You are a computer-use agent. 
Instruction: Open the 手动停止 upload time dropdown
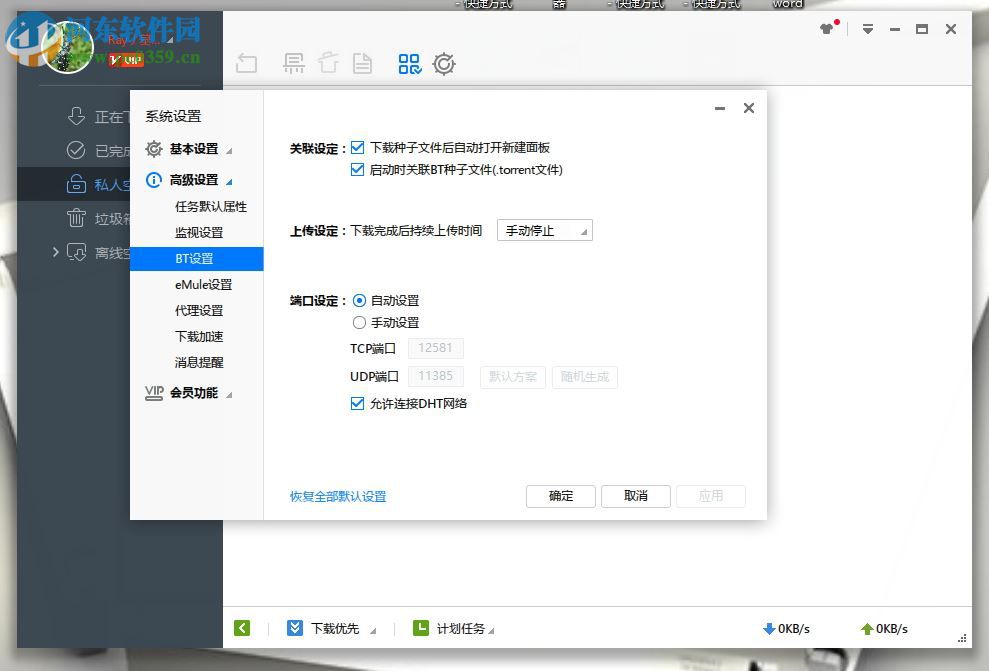click(544, 230)
